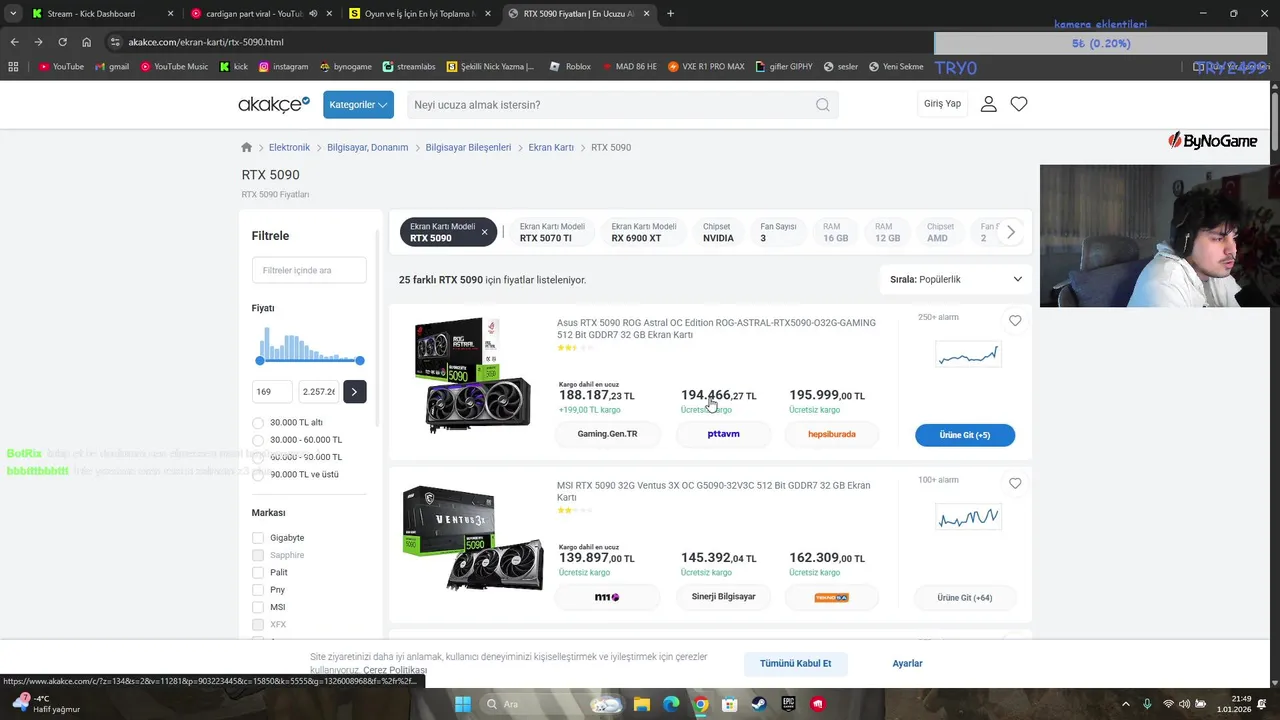Viewport: 1280px width, 720px height.
Task: Add MSI Ventus 3X to favorites
Action: click(1015, 483)
